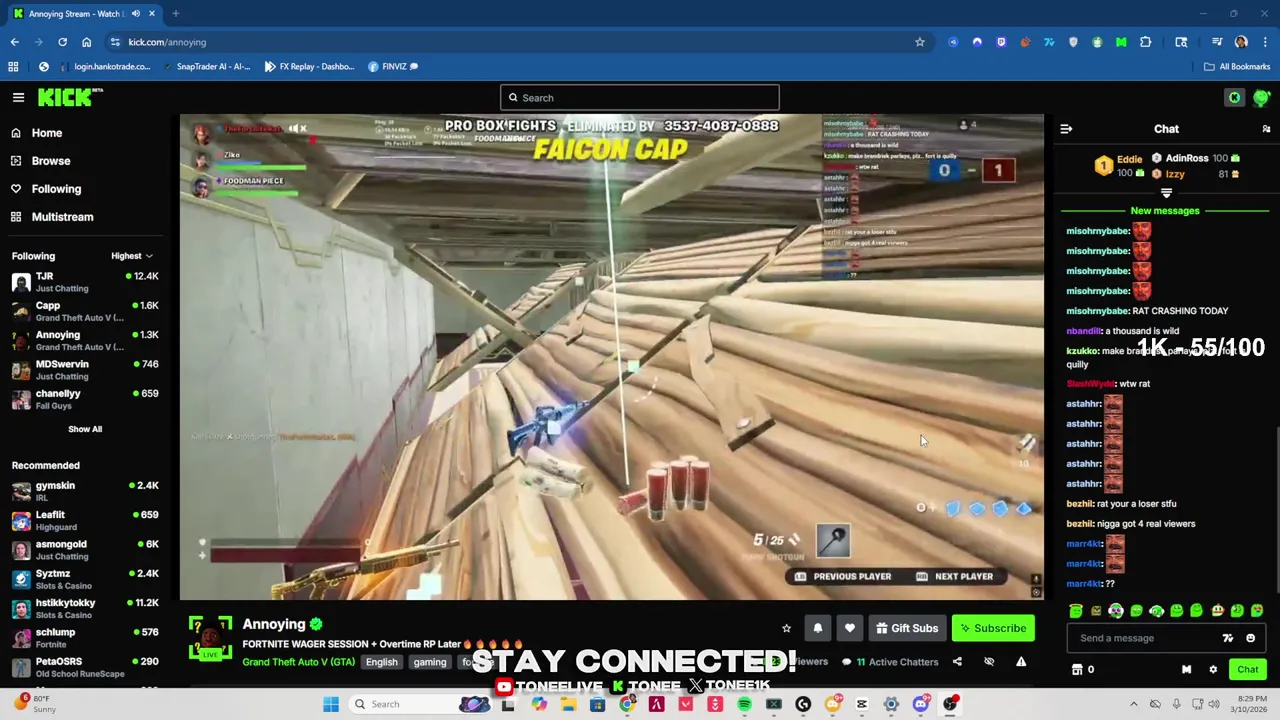Click the chat M badge icon
Viewport: 1280px width, 720px height.
point(1186,670)
